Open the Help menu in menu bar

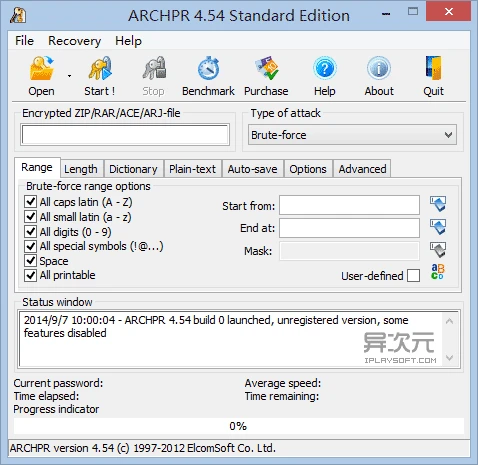128,41
